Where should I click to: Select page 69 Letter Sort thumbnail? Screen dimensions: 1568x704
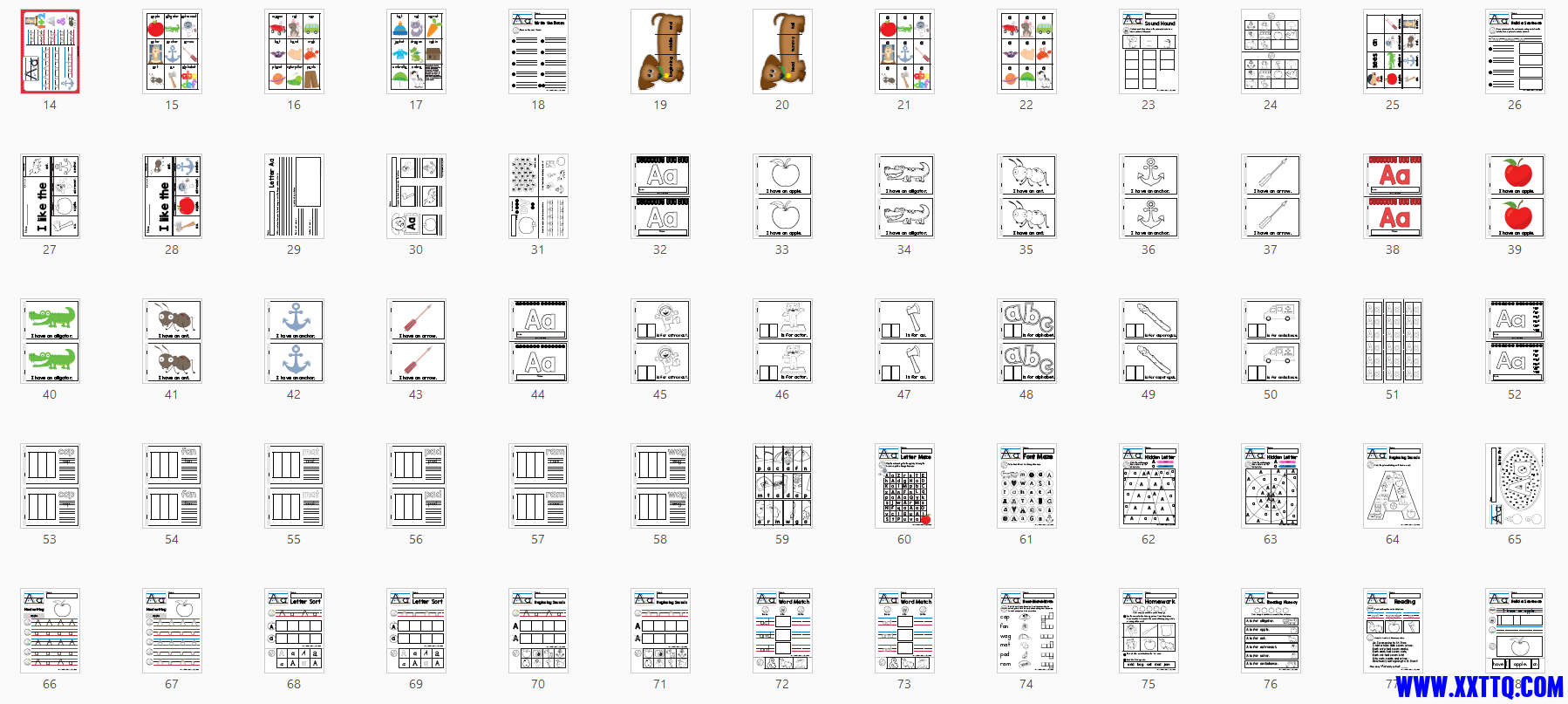click(x=416, y=631)
